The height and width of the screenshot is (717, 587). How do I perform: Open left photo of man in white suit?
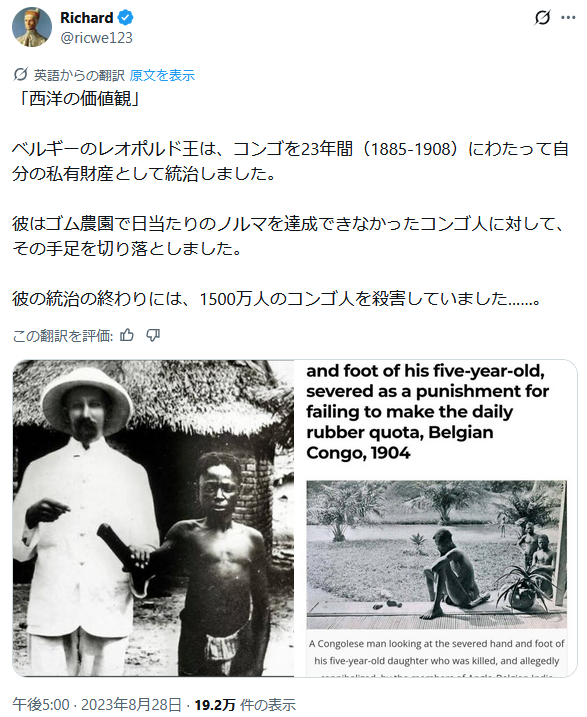[x=153, y=518]
